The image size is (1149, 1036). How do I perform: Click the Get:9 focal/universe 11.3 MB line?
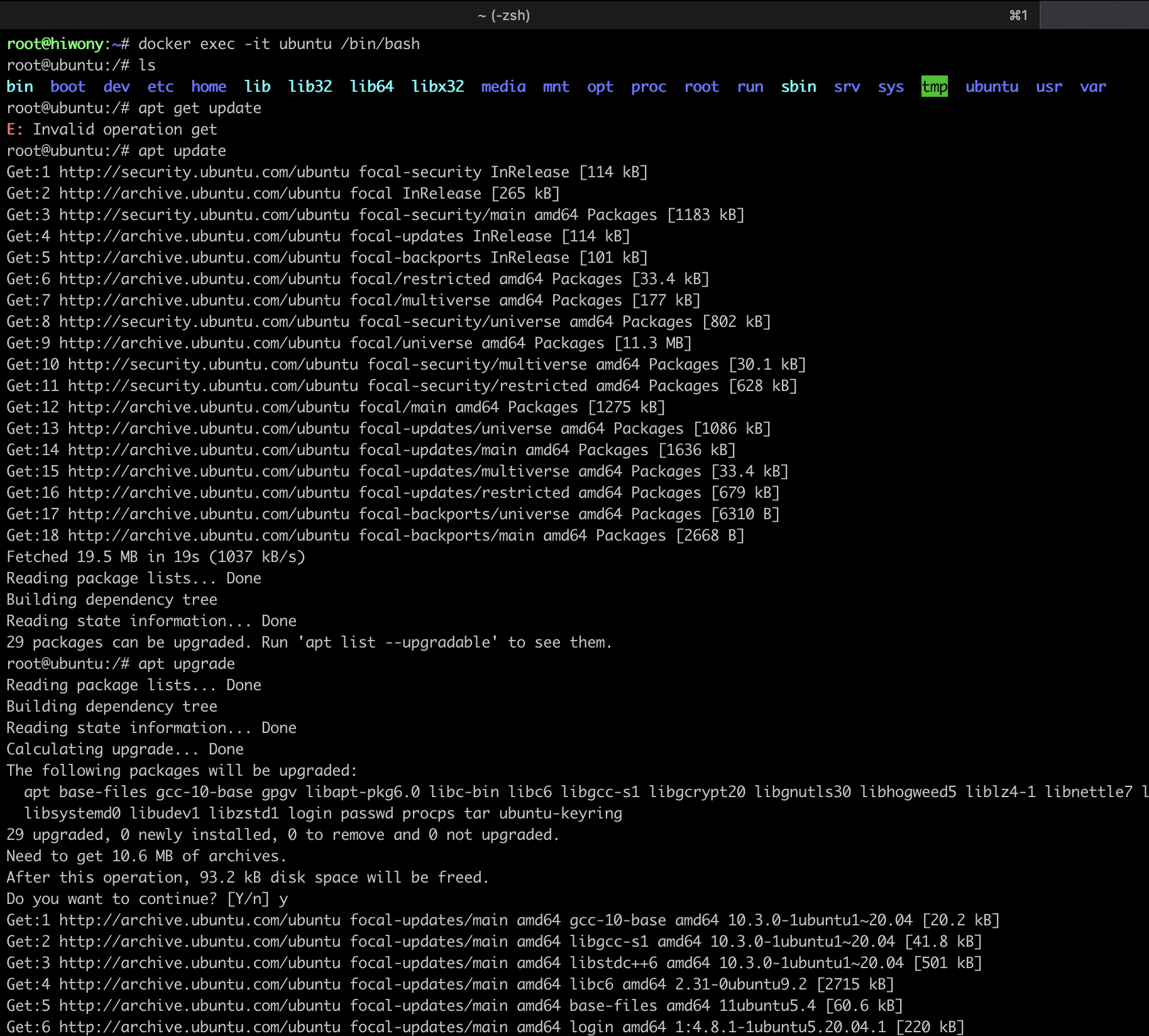coord(349,343)
